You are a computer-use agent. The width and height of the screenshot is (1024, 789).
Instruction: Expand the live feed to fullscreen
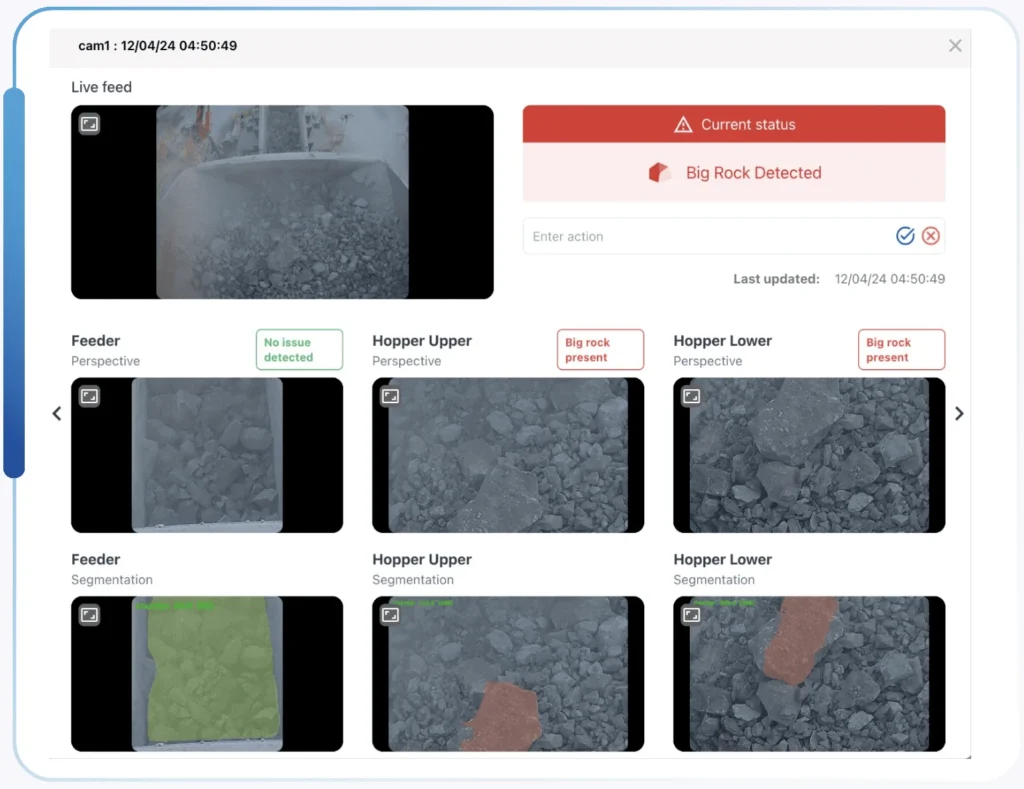click(x=89, y=124)
